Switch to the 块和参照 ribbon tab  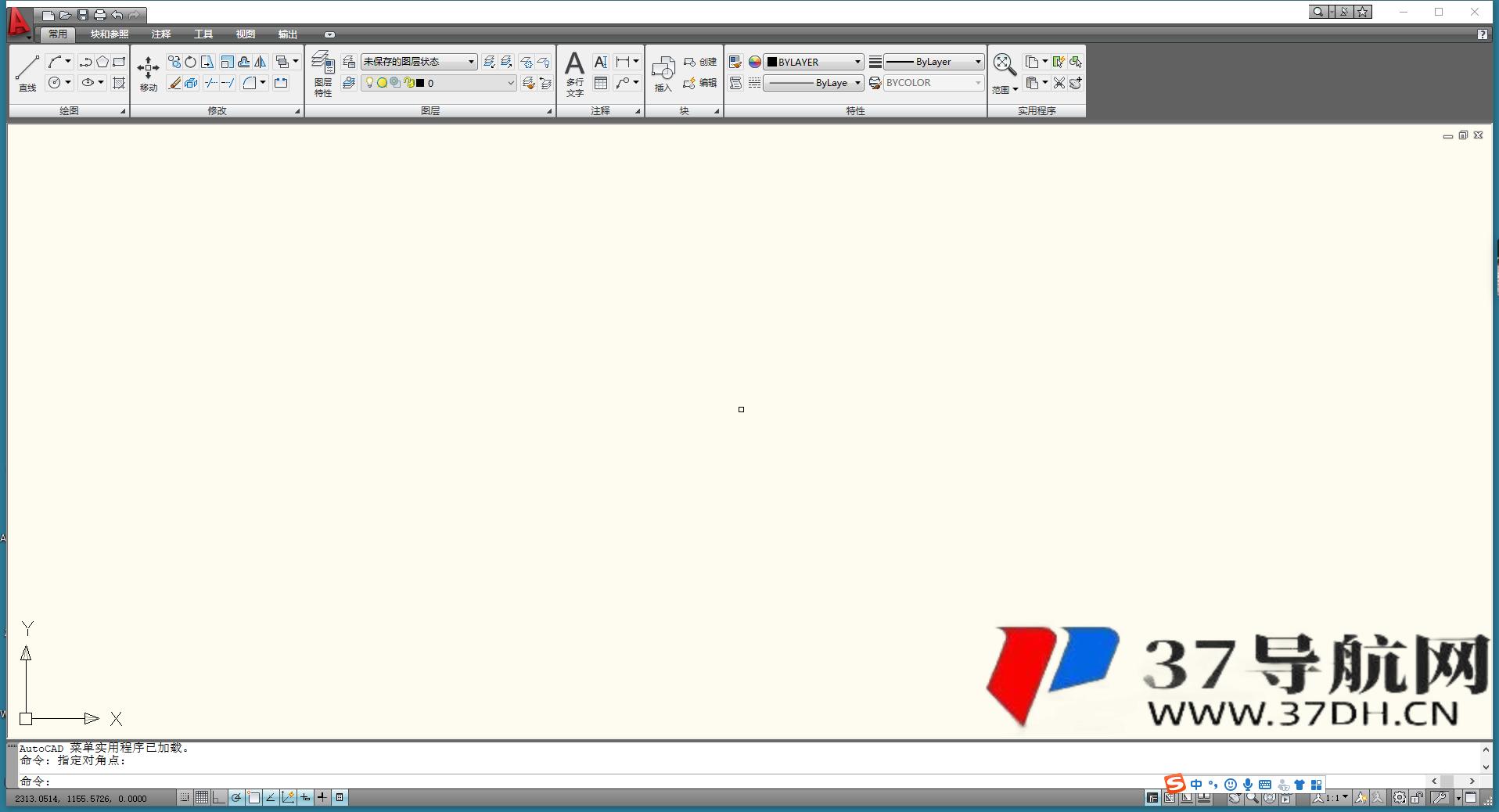click(x=110, y=34)
